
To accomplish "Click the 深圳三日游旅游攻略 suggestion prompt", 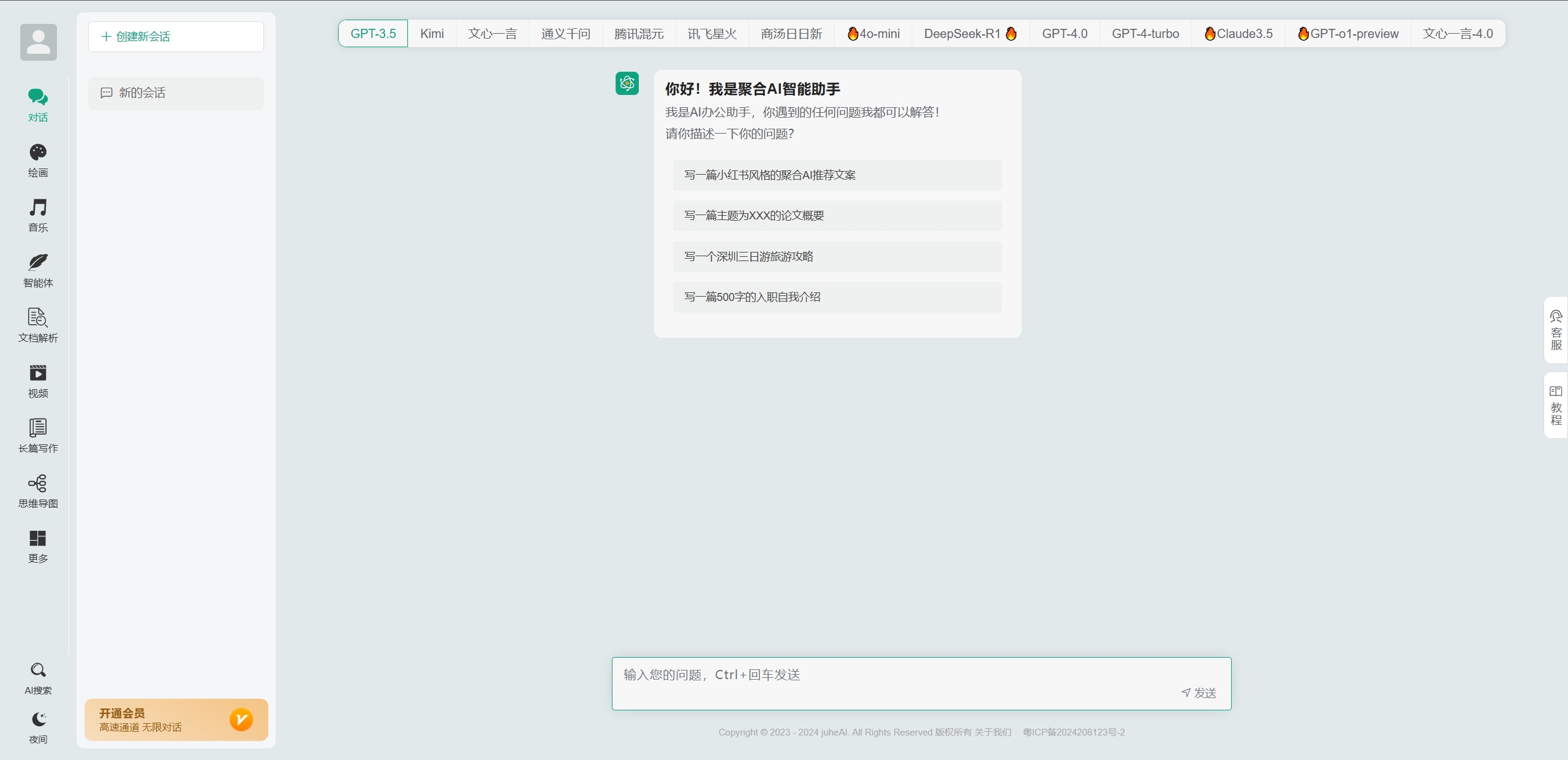I will [837, 256].
